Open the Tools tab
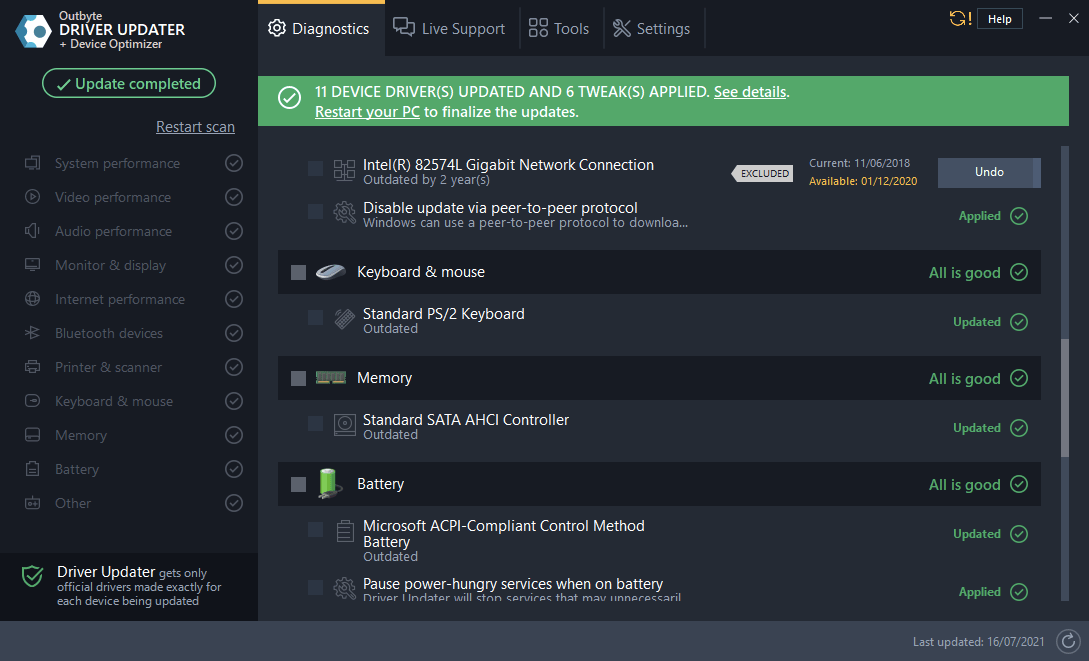1089x661 pixels. (559, 28)
